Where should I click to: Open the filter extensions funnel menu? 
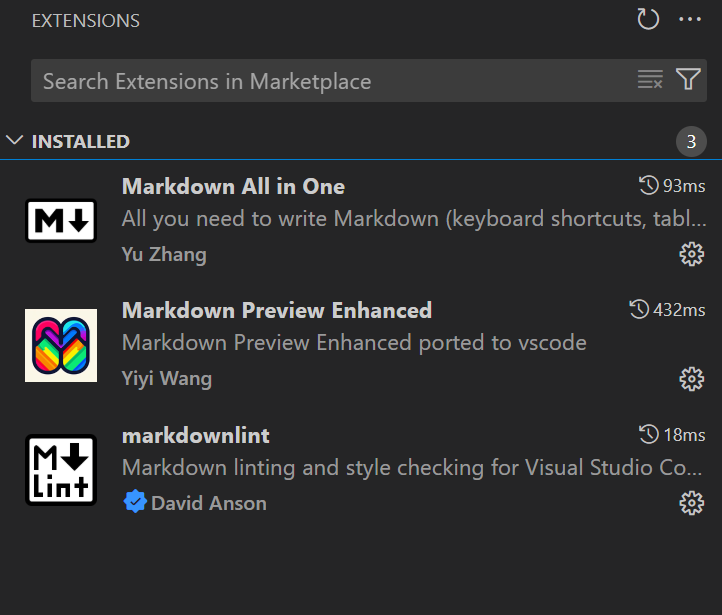tap(688, 80)
